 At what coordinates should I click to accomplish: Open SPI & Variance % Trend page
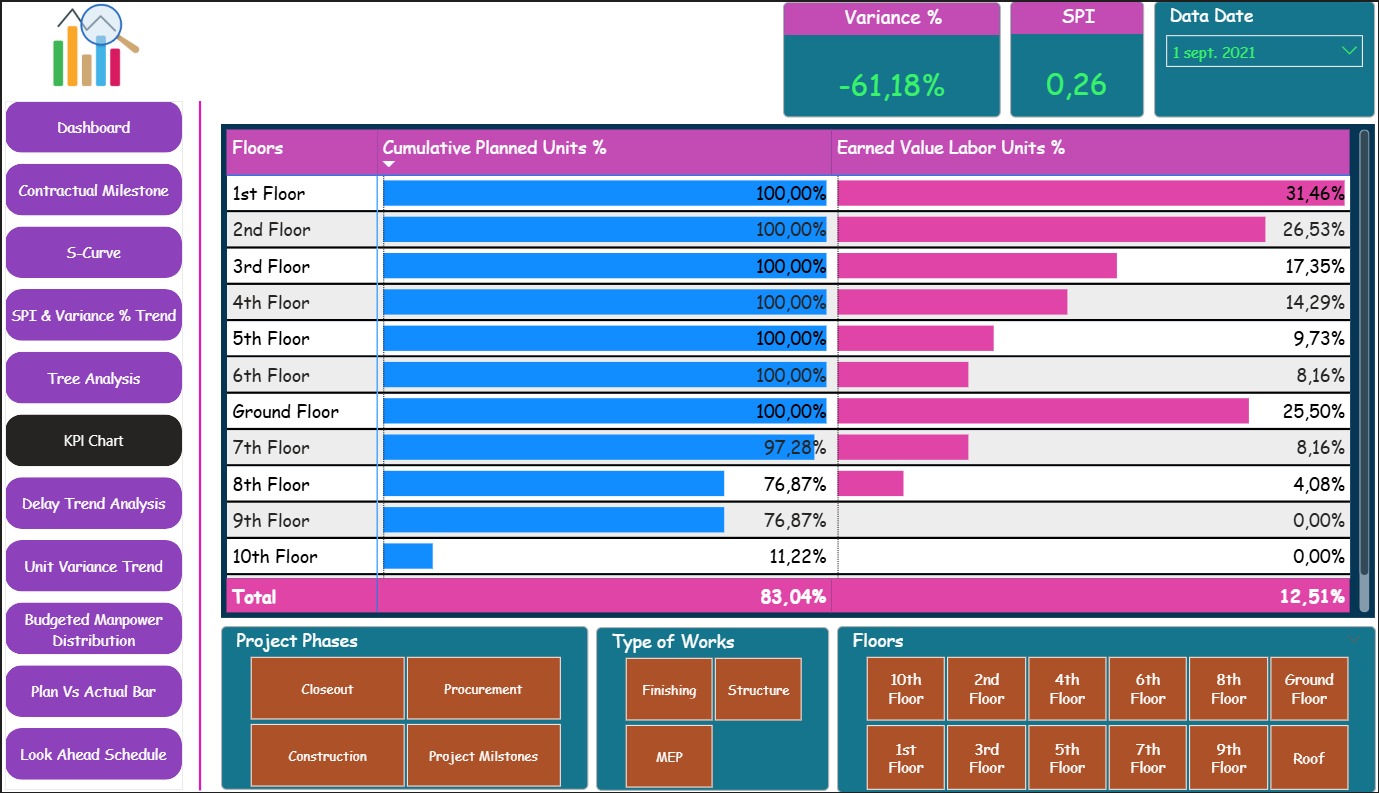click(x=94, y=315)
